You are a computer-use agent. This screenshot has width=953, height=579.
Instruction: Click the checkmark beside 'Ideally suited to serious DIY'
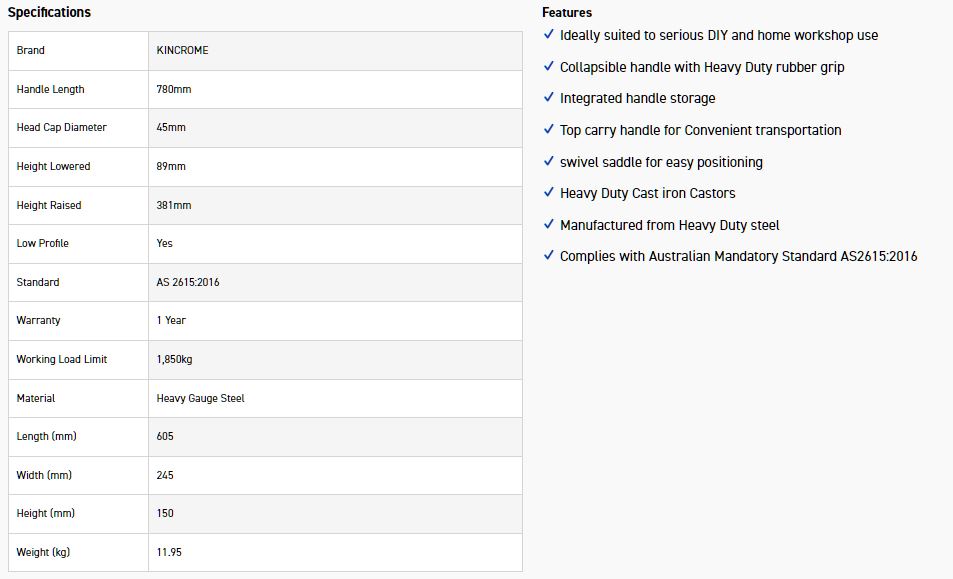pyautogui.click(x=548, y=35)
